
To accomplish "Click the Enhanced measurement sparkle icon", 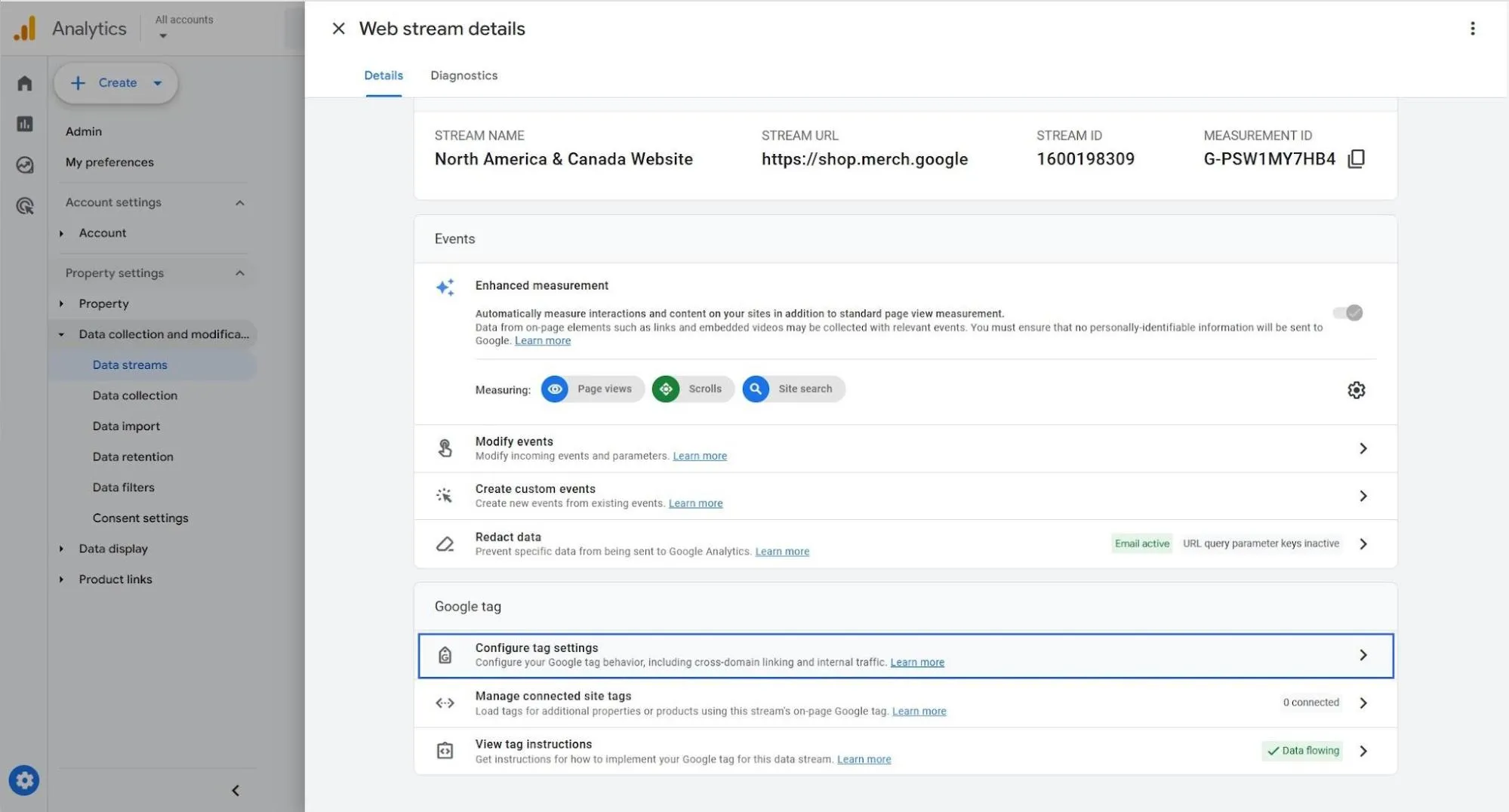I will (x=445, y=287).
